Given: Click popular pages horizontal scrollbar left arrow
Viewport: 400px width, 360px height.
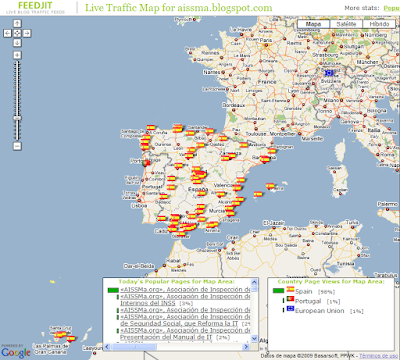Looking at the screenshot, I should [x=107, y=347].
